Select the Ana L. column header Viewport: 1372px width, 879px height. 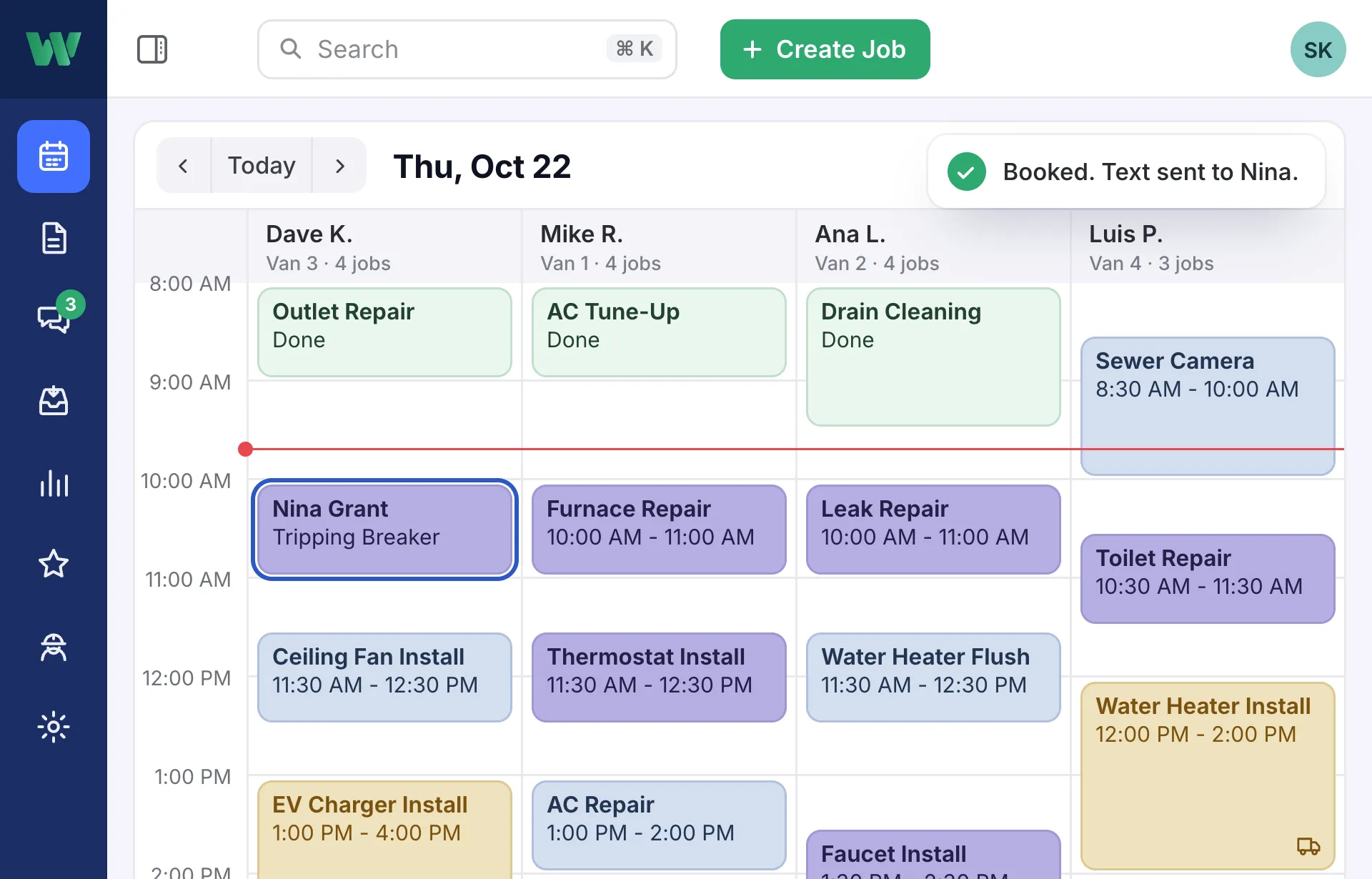[x=933, y=247]
